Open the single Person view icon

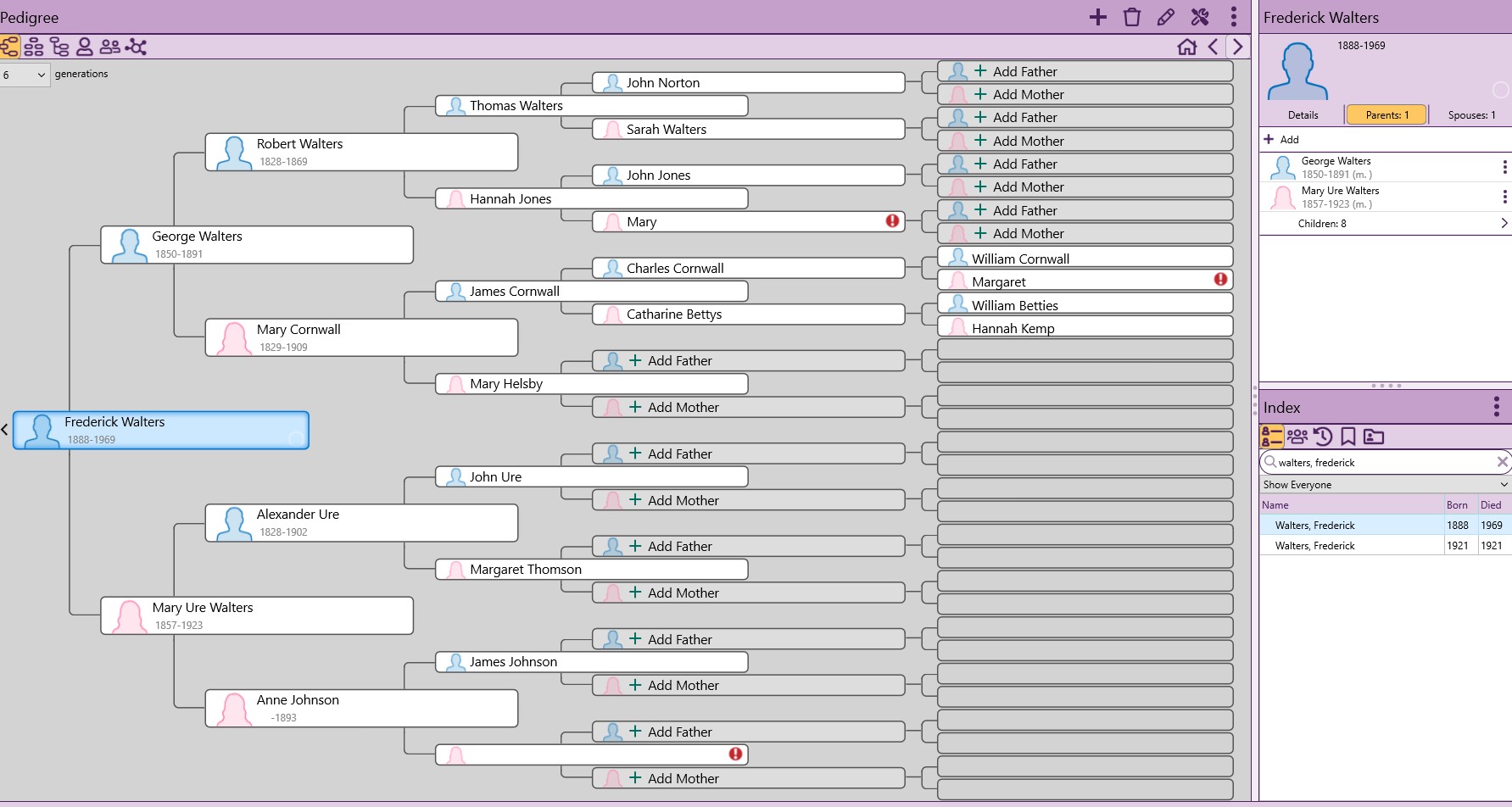click(x=85, y=47)
